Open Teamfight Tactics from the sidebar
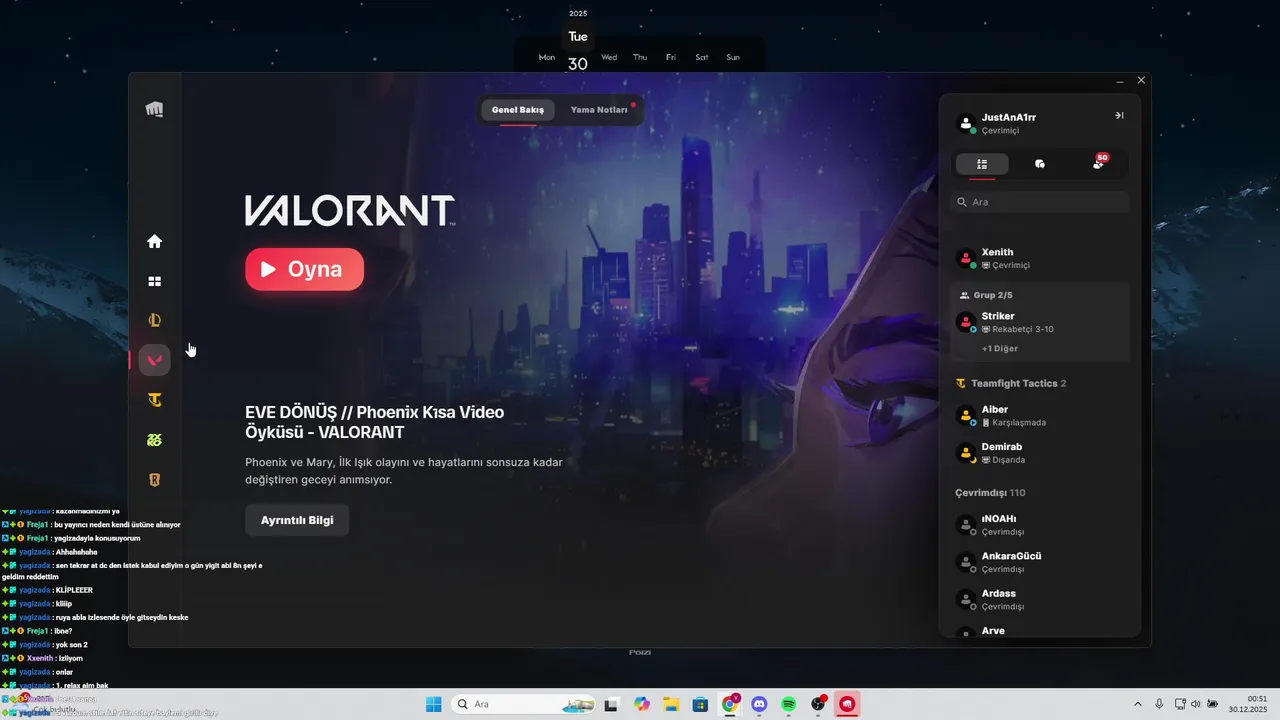The width and height of the screenshot is (1280, 720). tap(154, 400)
